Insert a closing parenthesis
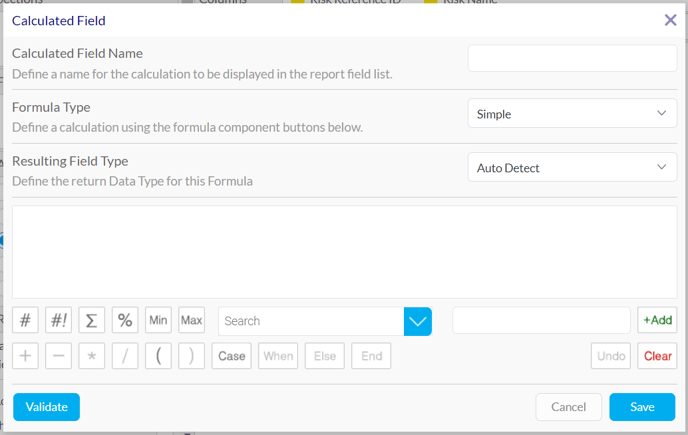The image size is (688, 435). (x=191, y=356)
